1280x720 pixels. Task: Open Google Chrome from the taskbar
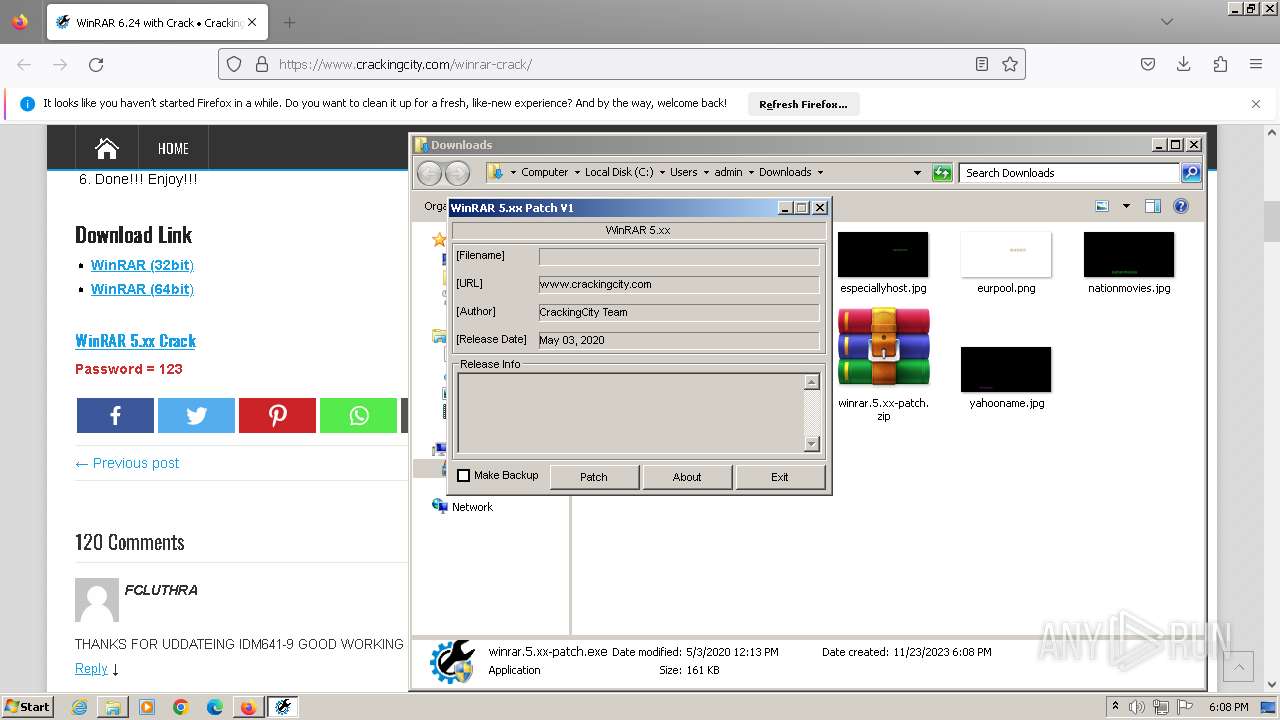(x=181, y=707)
